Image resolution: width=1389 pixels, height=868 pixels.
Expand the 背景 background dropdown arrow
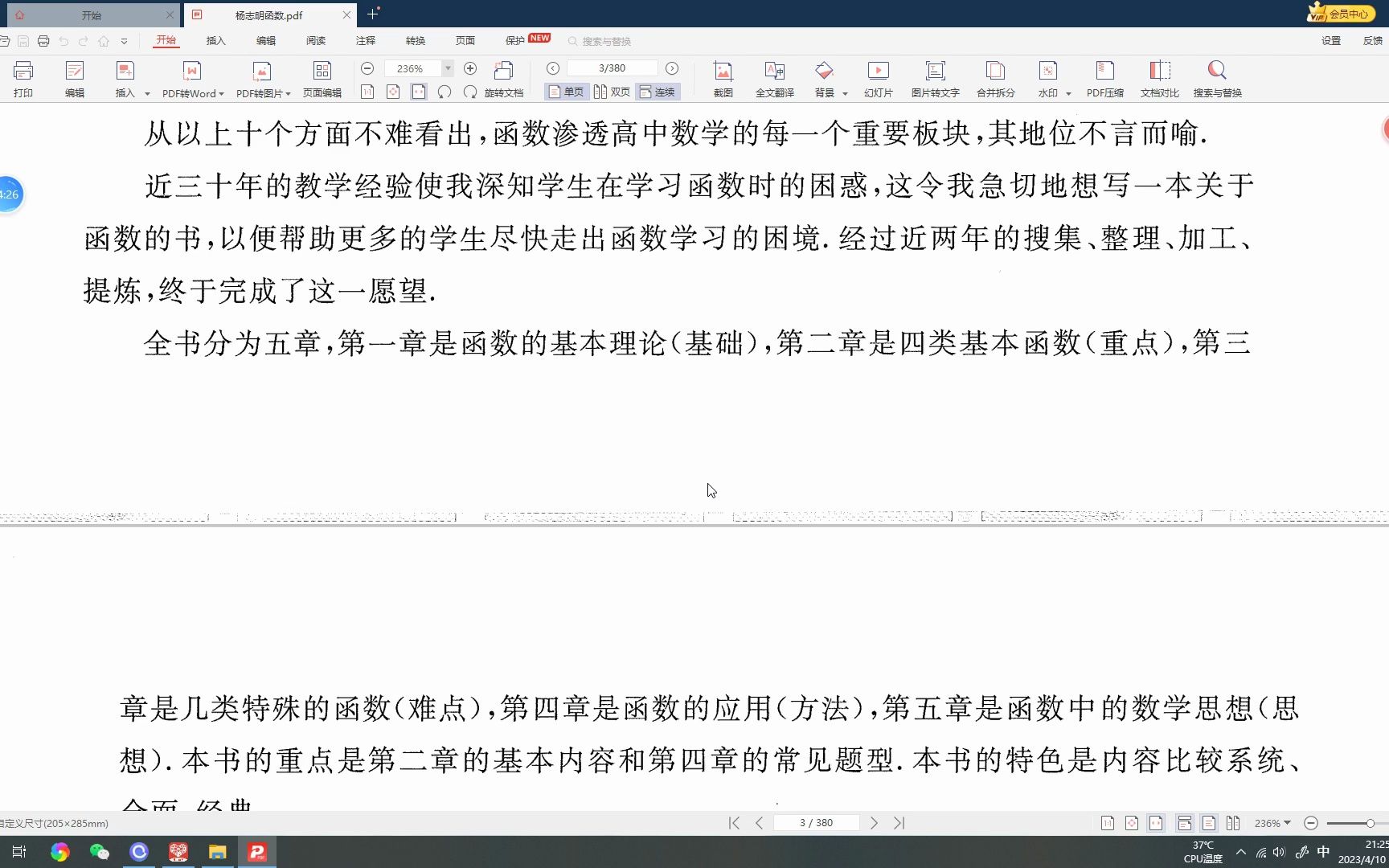point(845,94)
